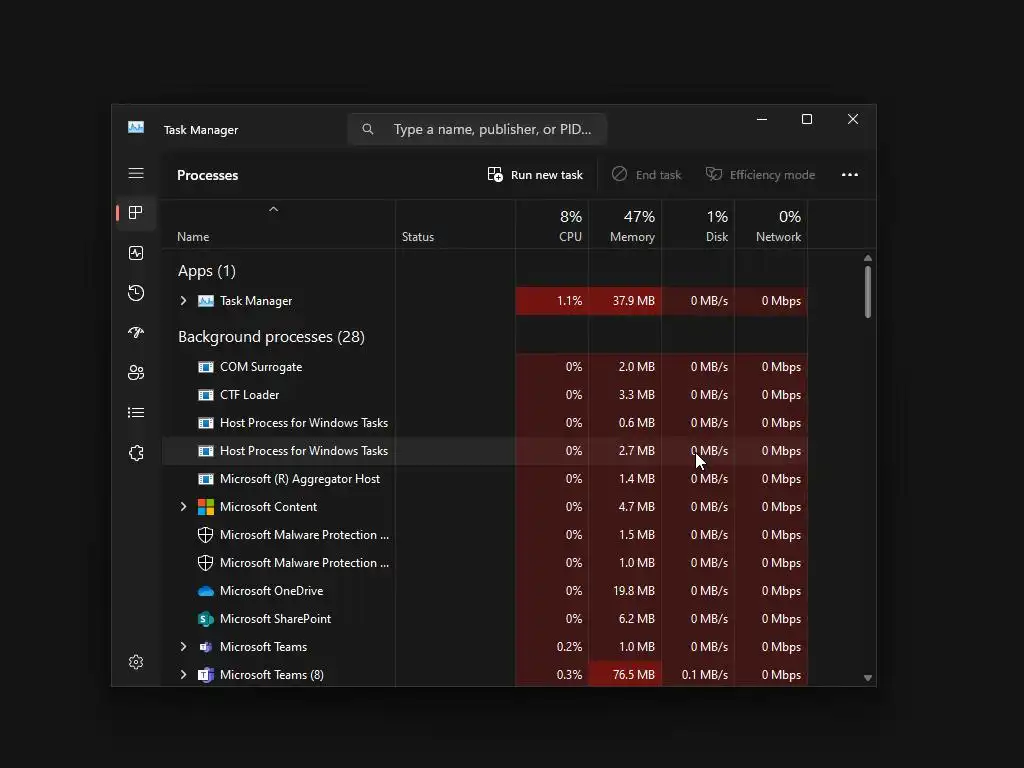Click the Microsoft (R) Aggregator Host icon

click(x=206, y=479)
